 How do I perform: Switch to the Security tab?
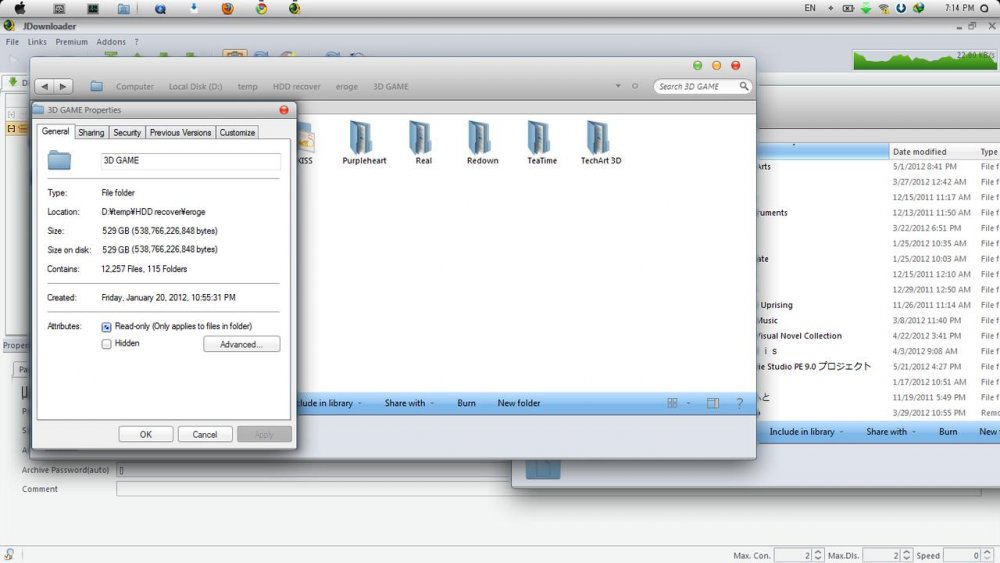tap(127, 132)
